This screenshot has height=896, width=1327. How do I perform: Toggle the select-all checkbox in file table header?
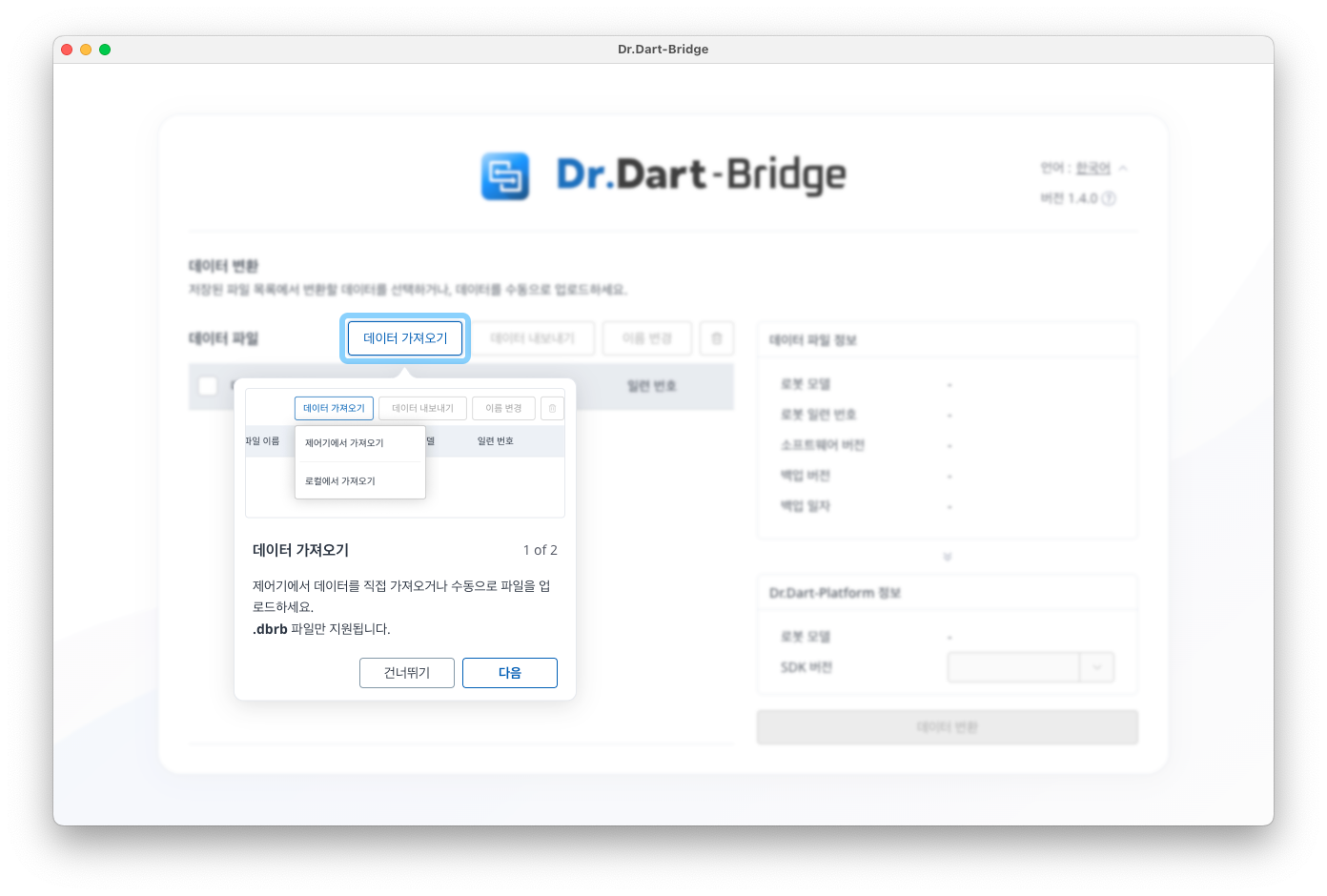point(208,386)
